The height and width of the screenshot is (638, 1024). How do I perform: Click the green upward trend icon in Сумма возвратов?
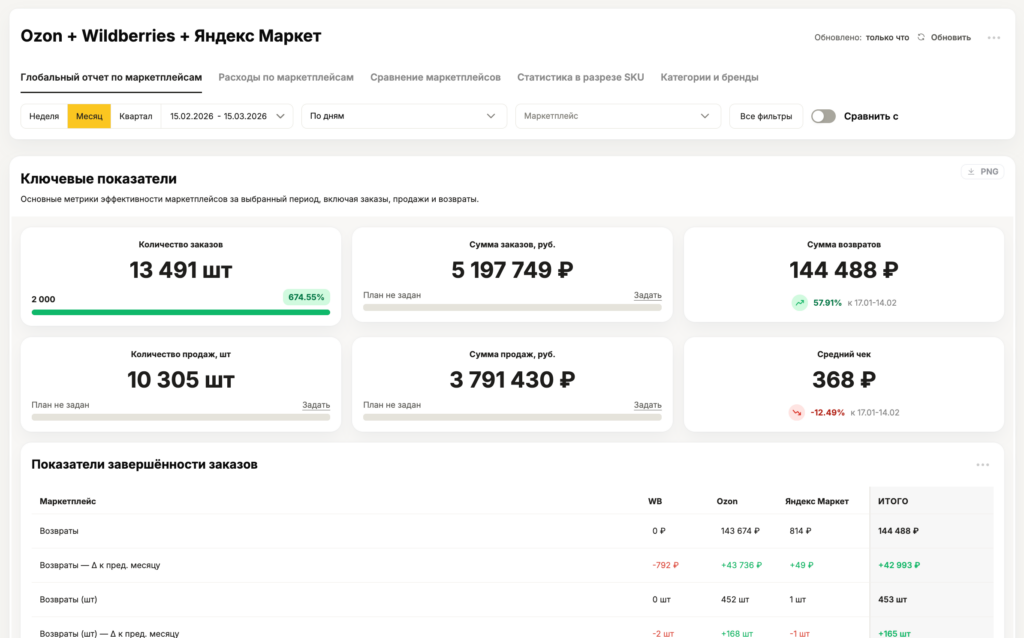coord(799,302)
